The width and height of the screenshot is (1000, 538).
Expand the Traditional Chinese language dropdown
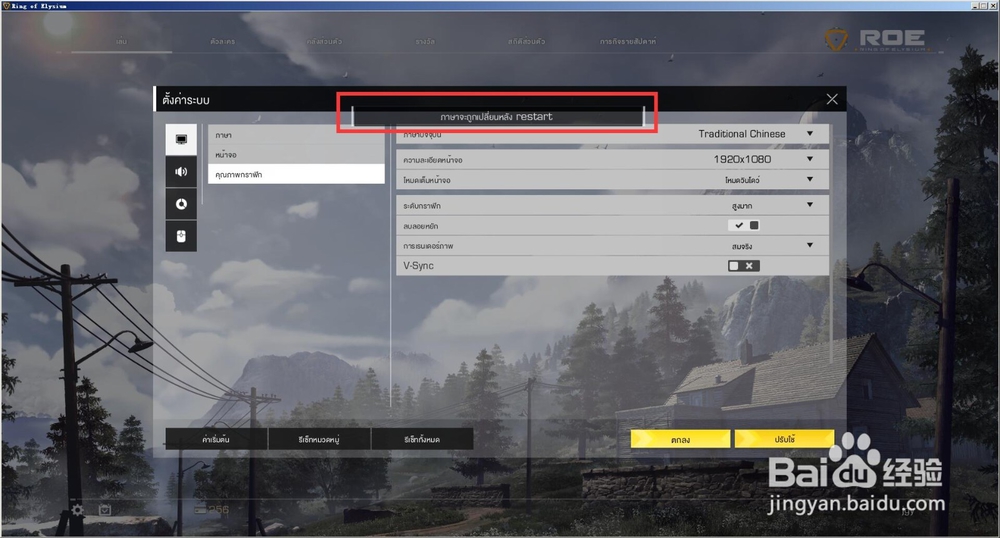click(810, 134)
